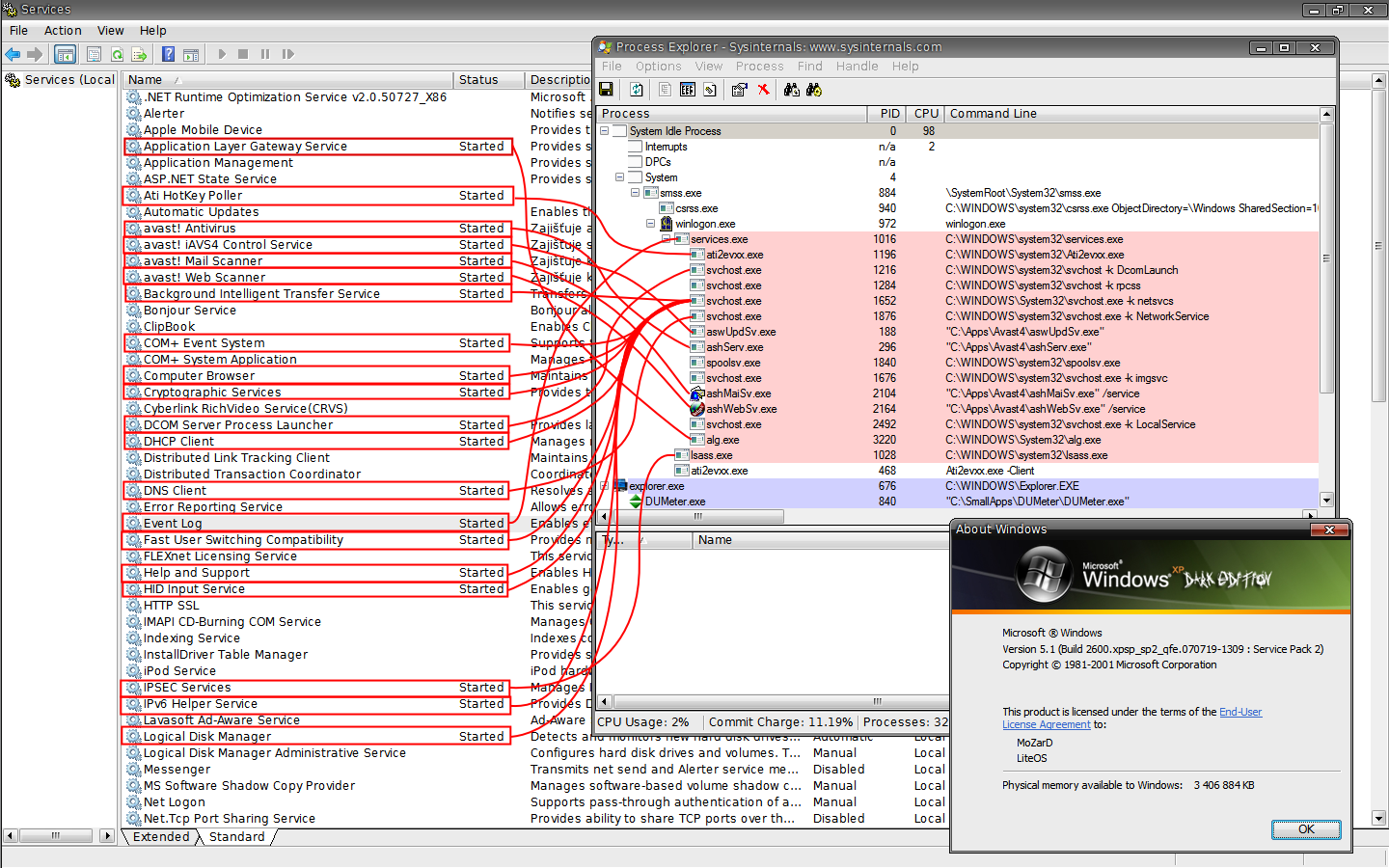Collapse the System Idle Process tree node
Viewport: 1389px width, 868px height.
pyautogui.click(x=605, y=131)
